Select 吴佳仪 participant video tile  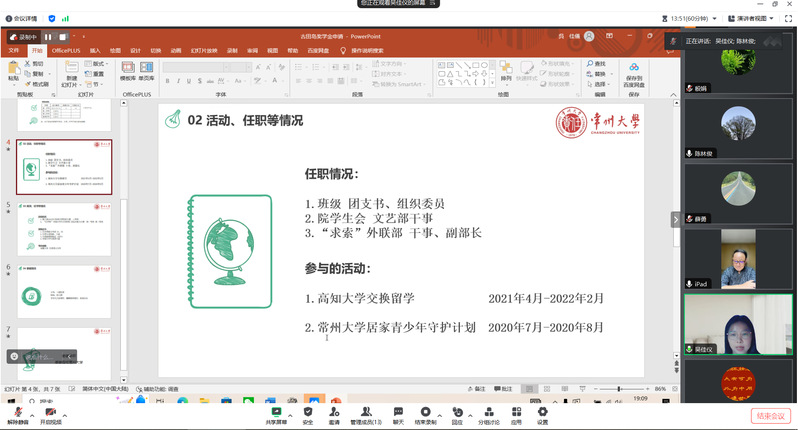(738, 324)
